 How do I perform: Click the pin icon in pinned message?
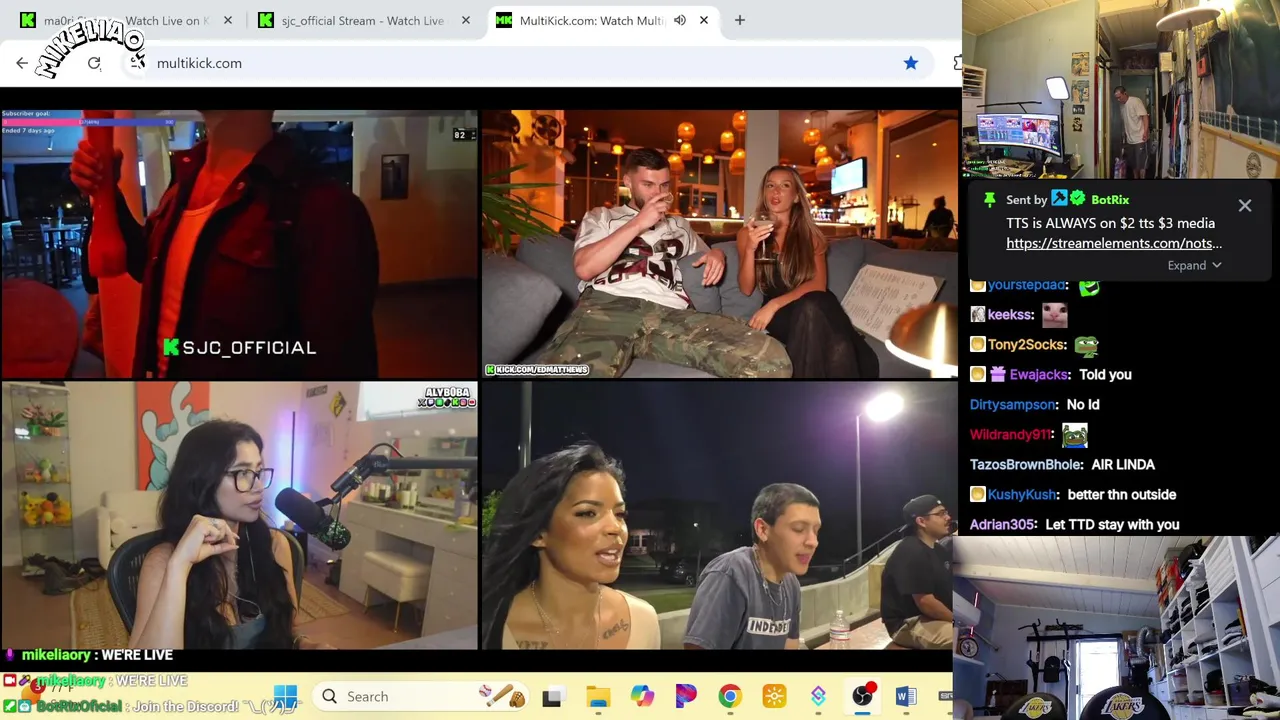pos(989,199)
